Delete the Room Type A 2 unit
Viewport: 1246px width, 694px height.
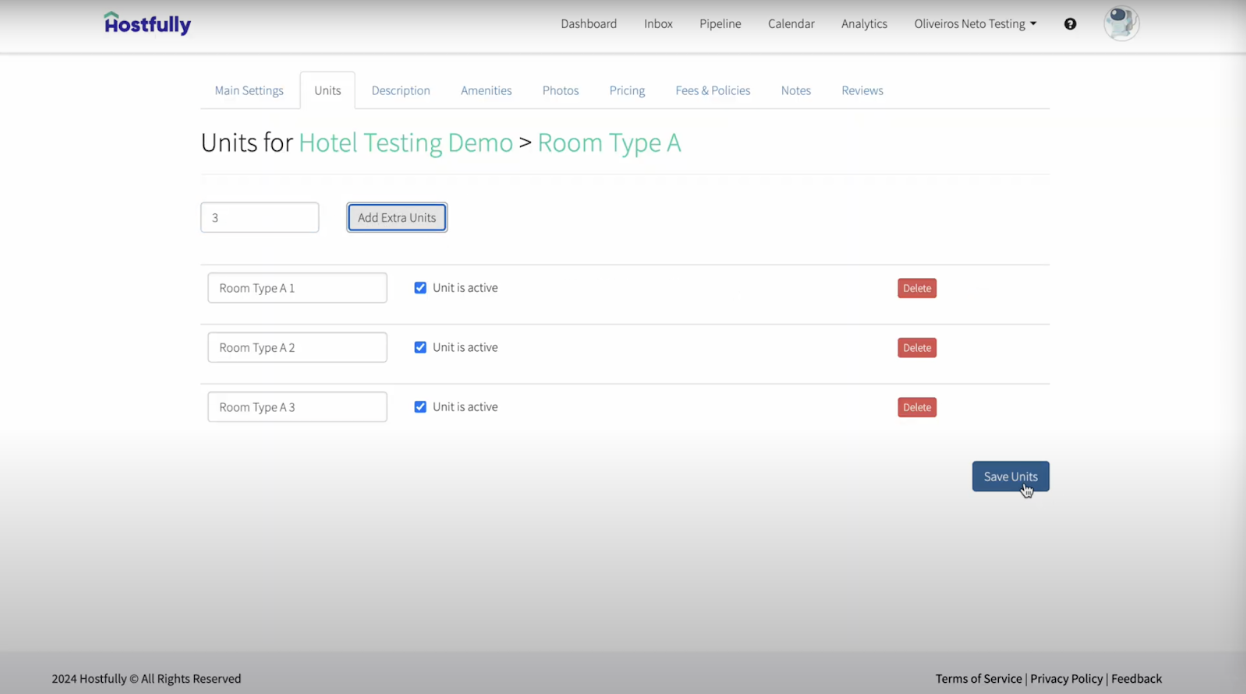916,348
